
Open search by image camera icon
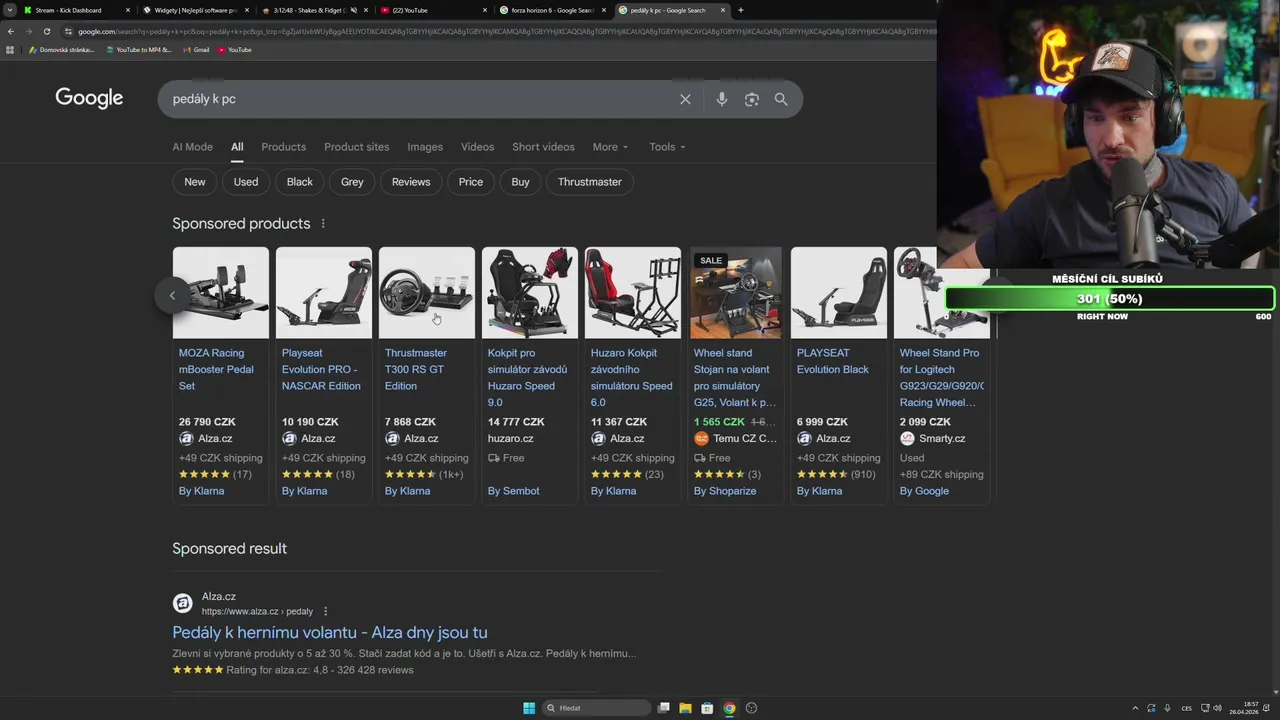pyautogui.click(x=751, y=99)
